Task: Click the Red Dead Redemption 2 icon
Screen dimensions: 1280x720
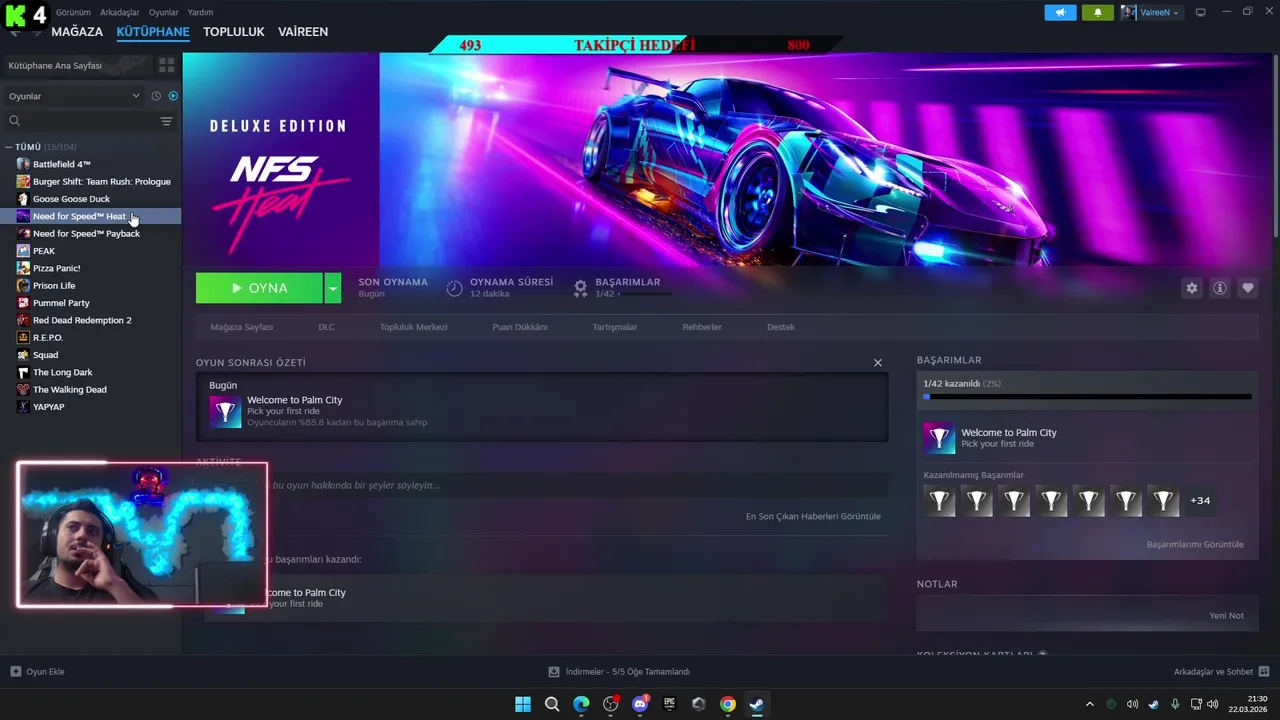Action: [x=23, y=320]
